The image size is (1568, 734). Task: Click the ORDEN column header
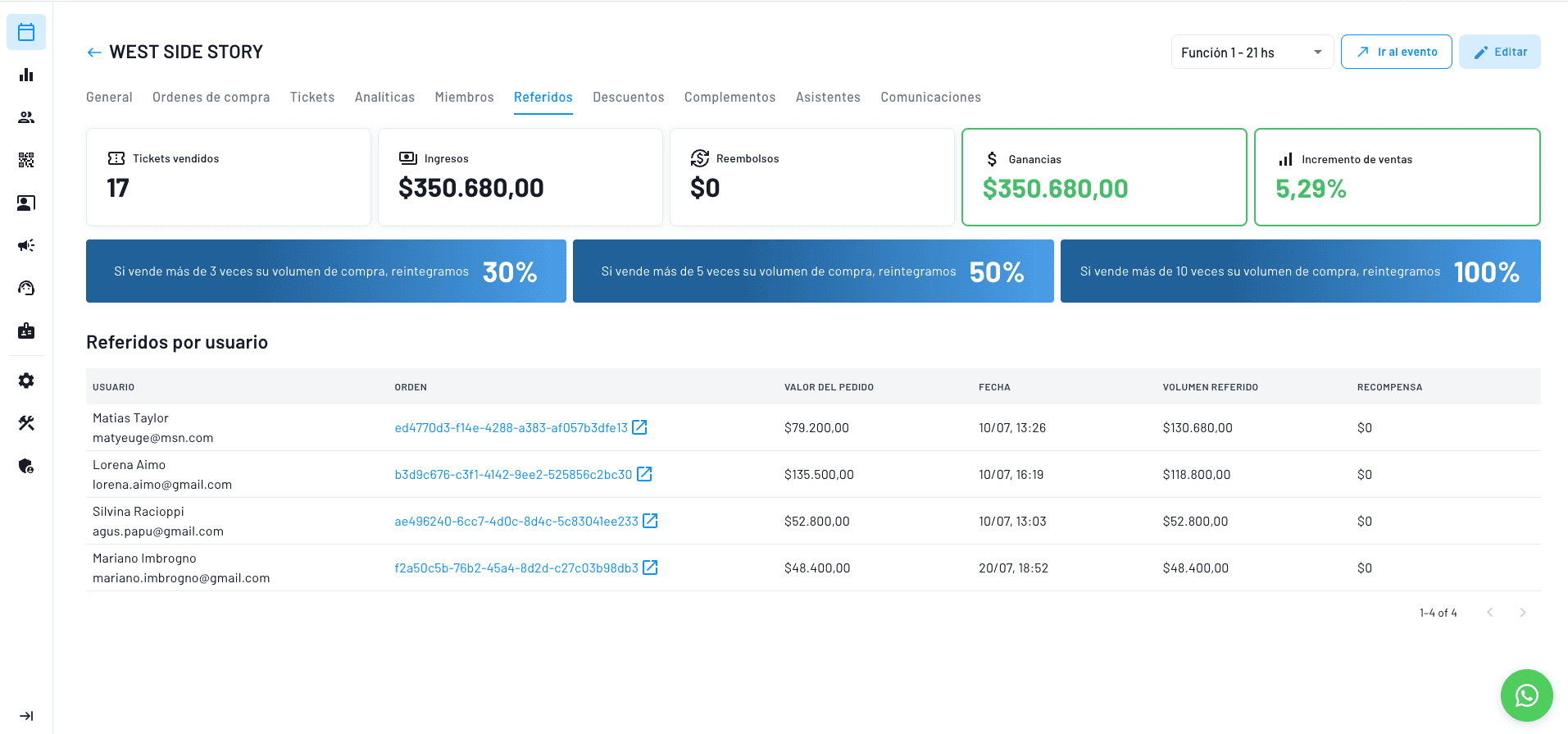[411, 387]
